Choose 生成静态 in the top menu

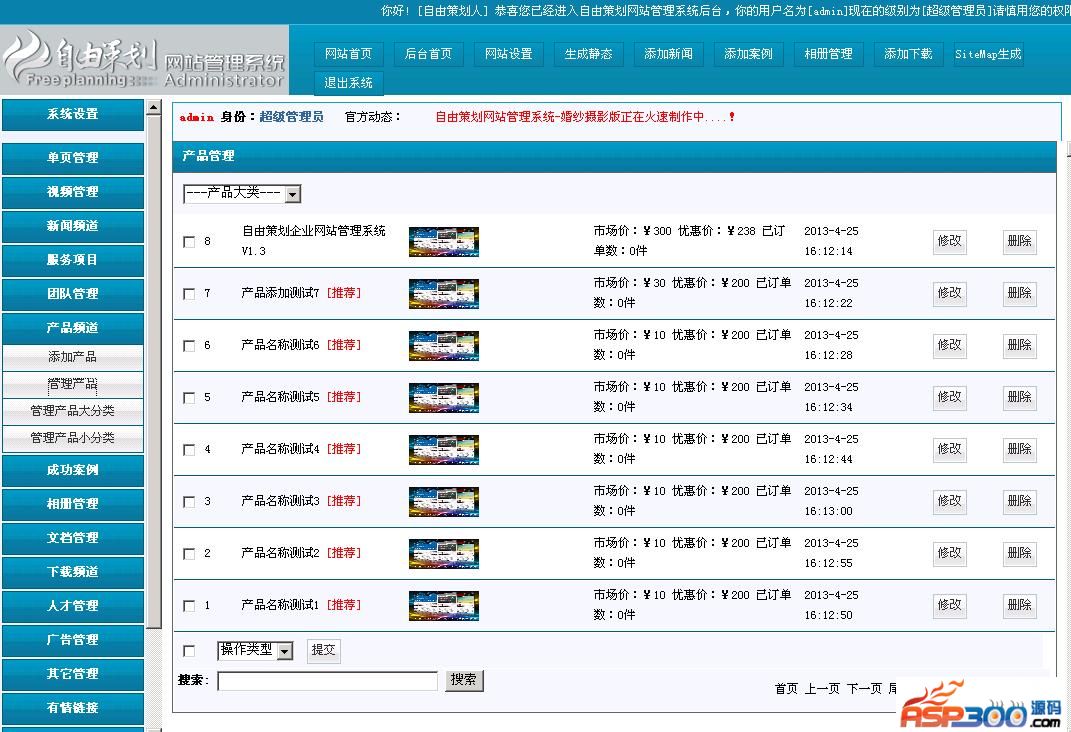(588, 54)
